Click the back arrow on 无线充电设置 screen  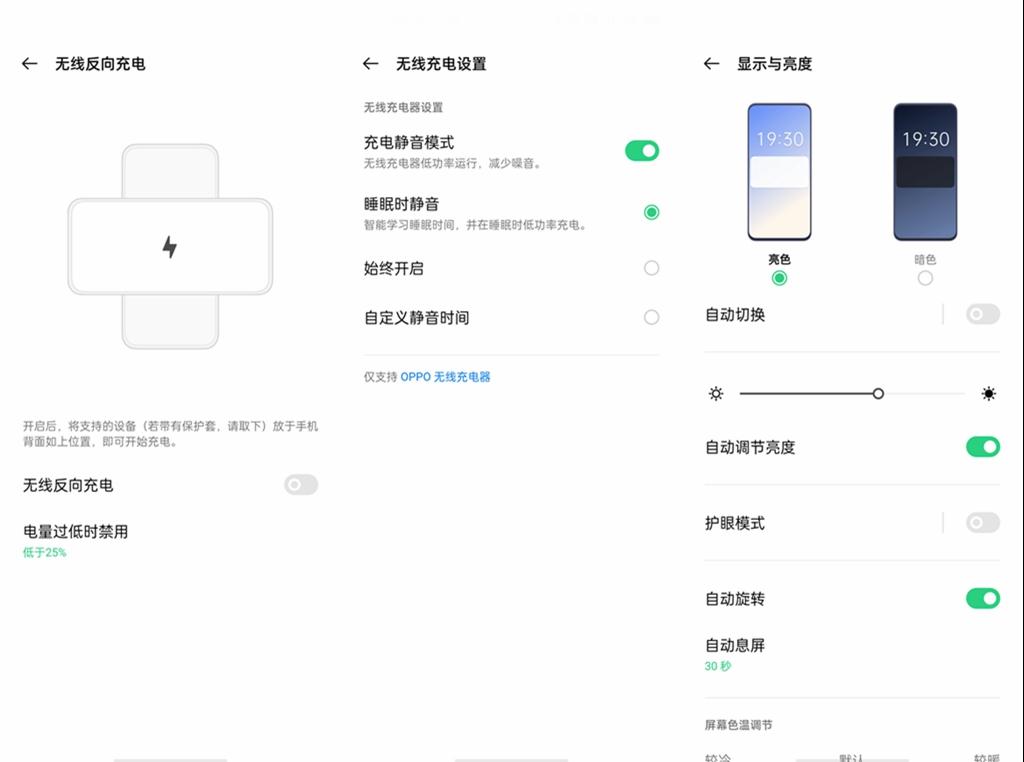point(369,62)
